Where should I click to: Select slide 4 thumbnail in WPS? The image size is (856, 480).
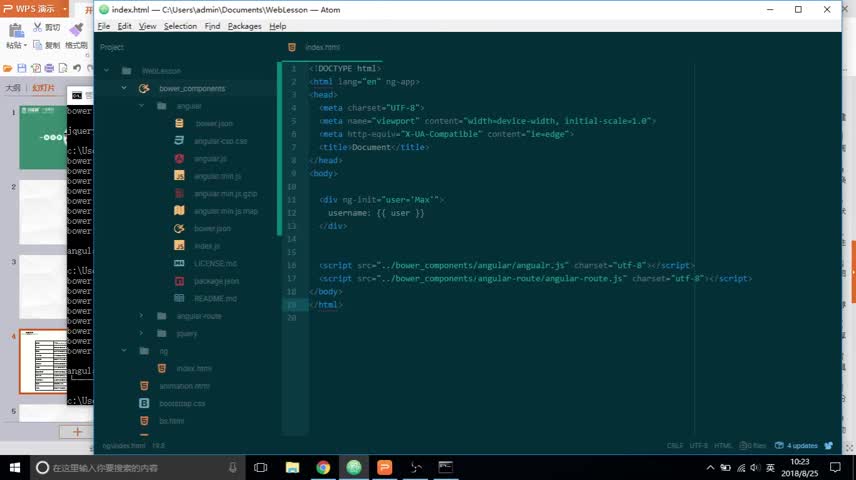pos(43,361)
